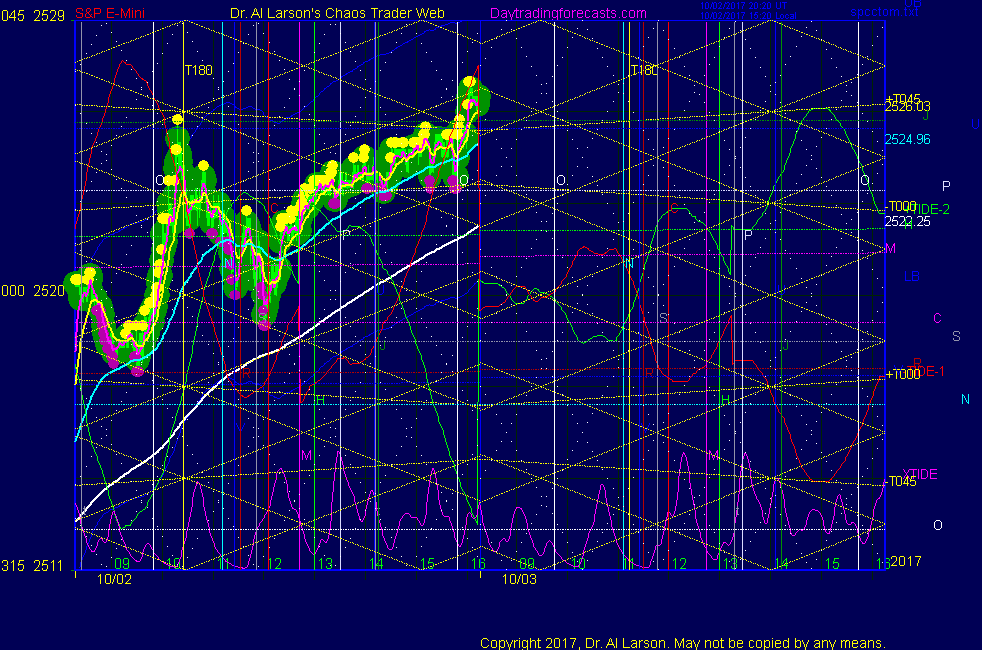Click the 000 2520 price axis label
The image size is (982, 650).
(x=33, y=291)
